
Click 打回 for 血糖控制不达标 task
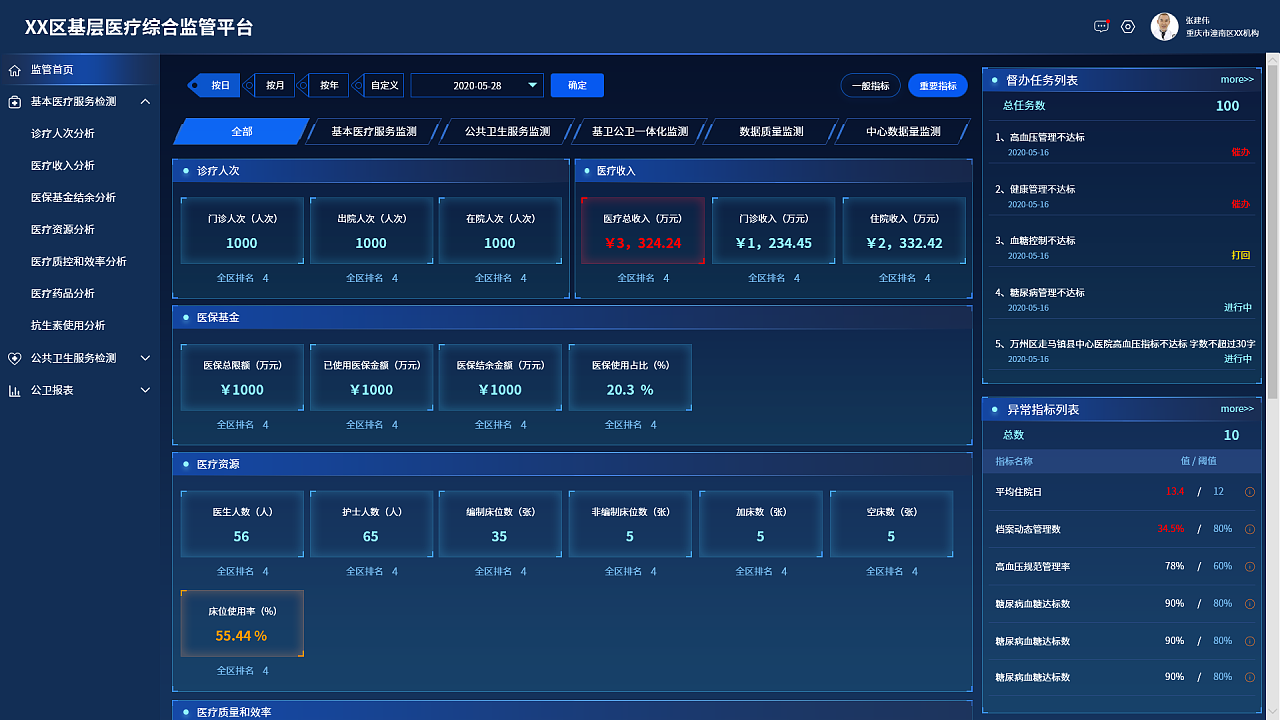1241,256
